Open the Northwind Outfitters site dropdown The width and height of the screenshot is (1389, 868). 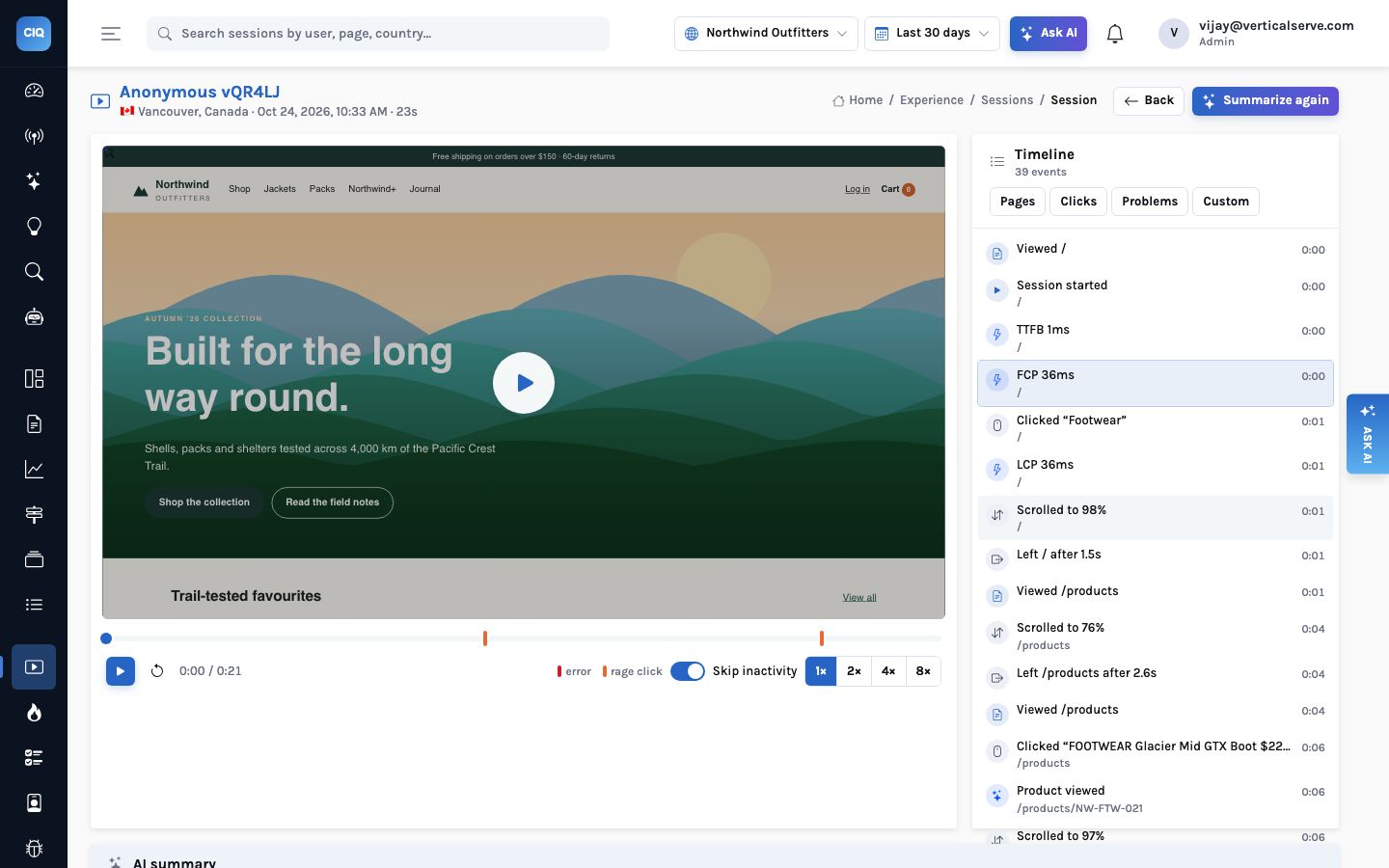pos(766,33)
